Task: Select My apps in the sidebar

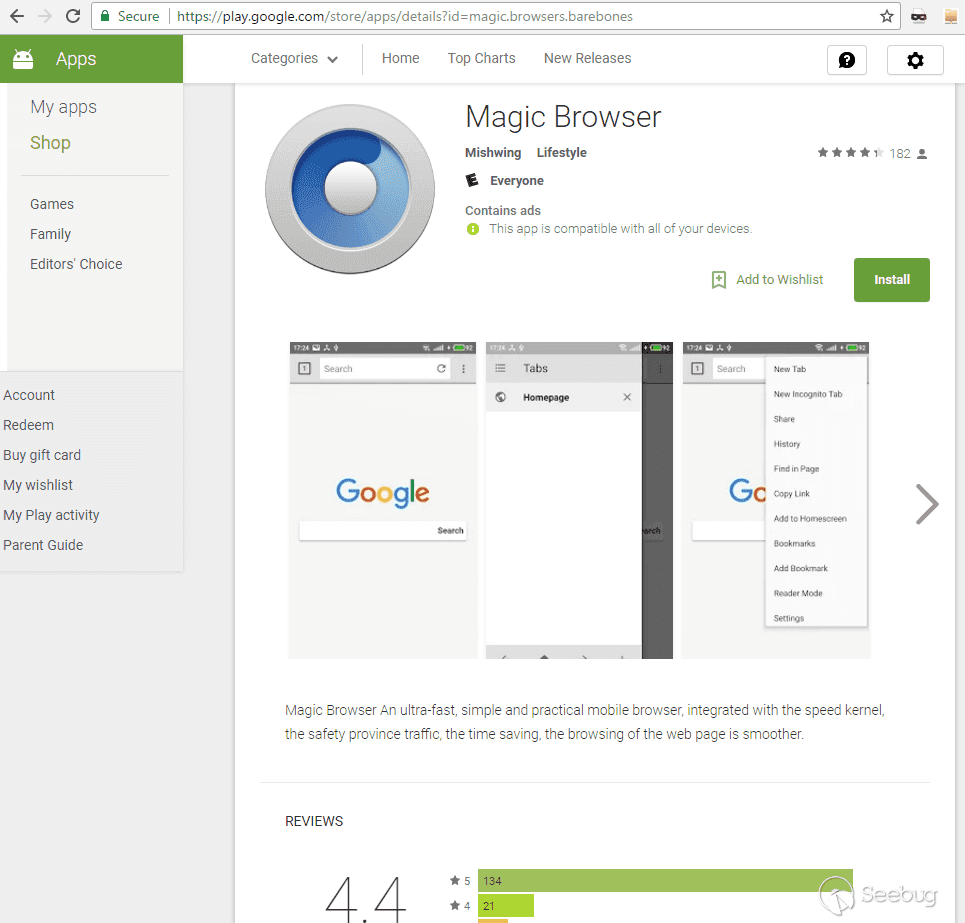Action: pos(63,107)
